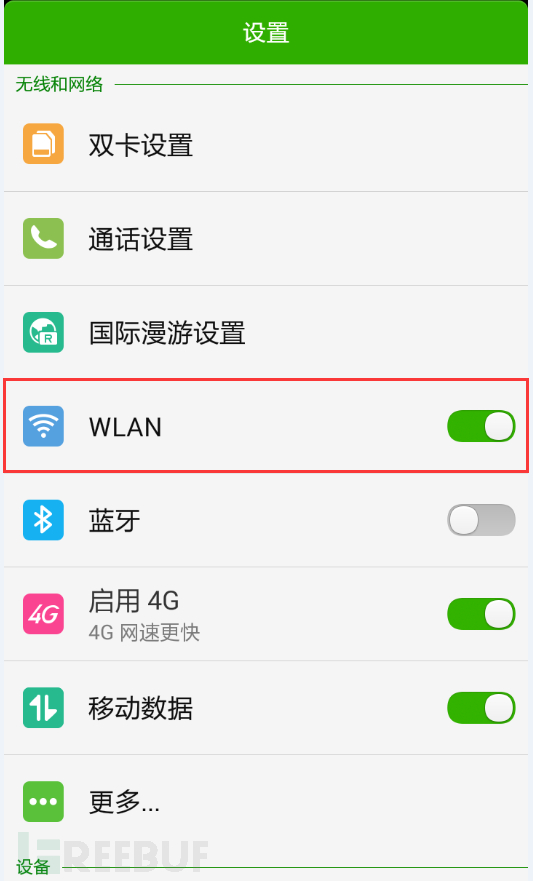Tap the orange dual SIM card icon

[43, 144]
